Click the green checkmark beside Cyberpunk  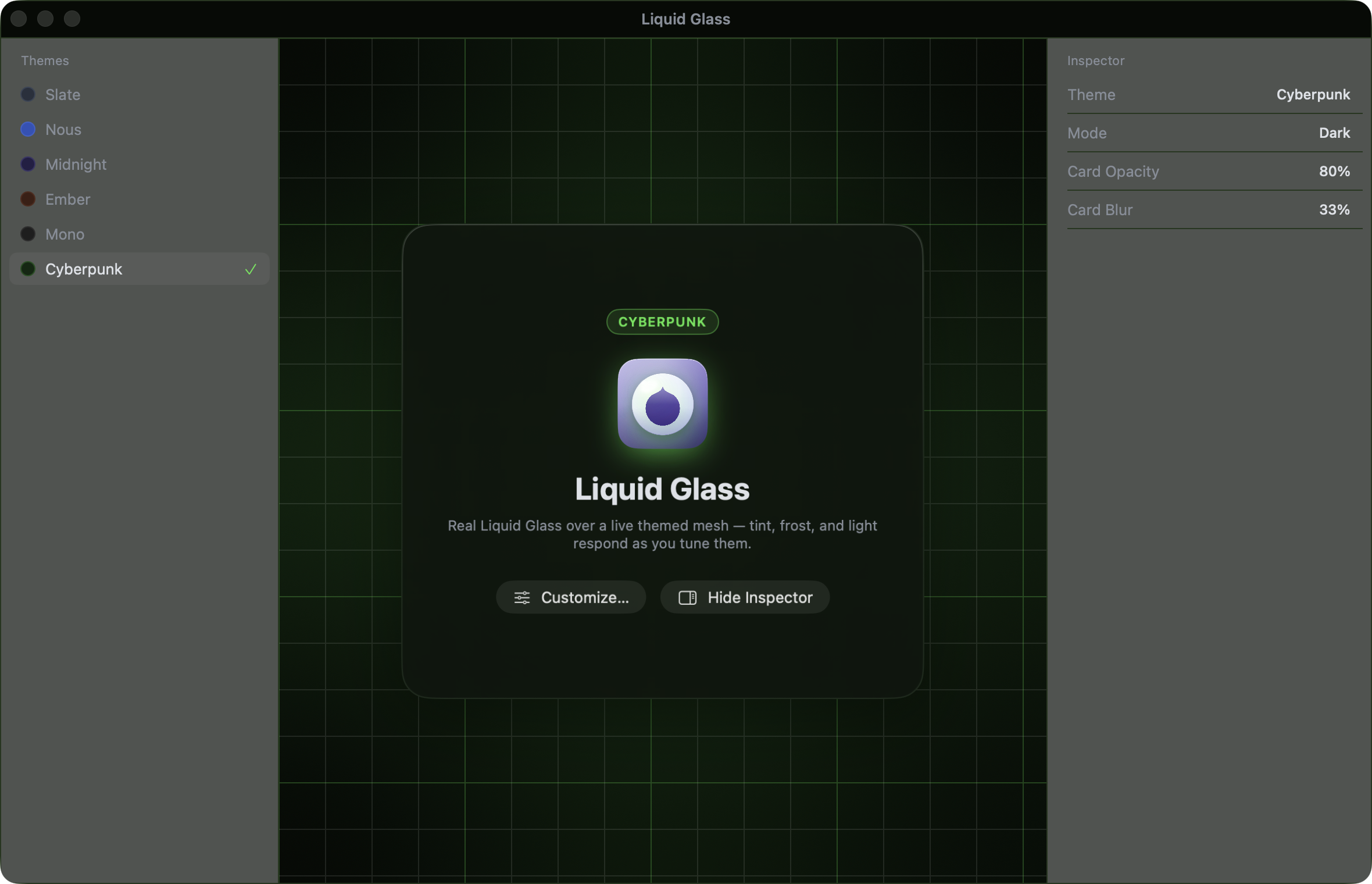pyautogui.click(x=251, y=269)
